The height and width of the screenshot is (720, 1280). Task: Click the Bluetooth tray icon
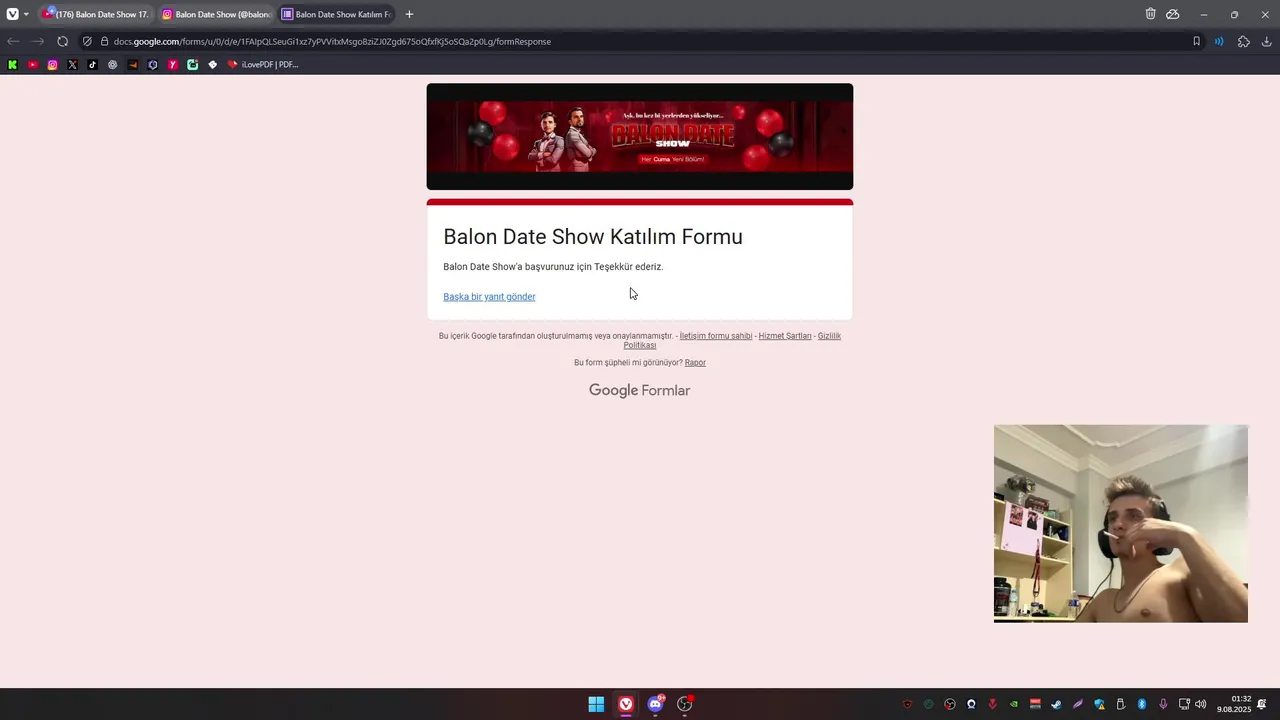pyautogui.click(x=1141, y=704)
